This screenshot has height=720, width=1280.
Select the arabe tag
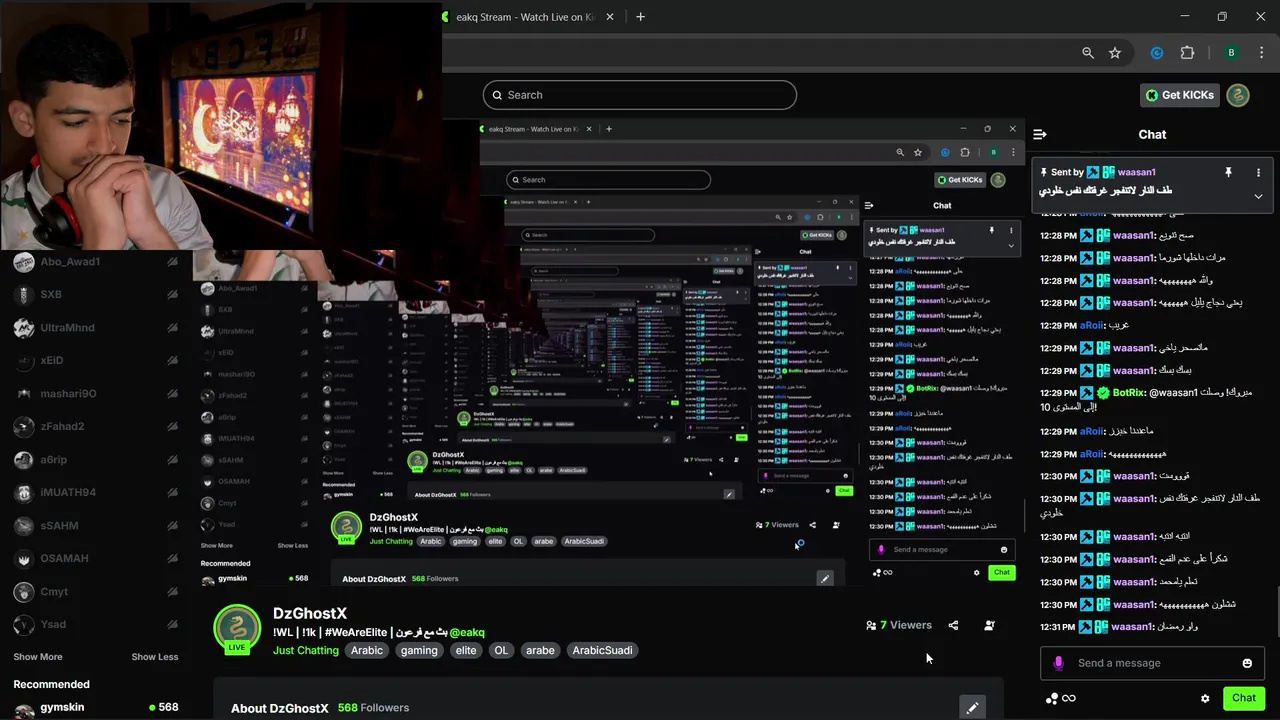[540, 650]
